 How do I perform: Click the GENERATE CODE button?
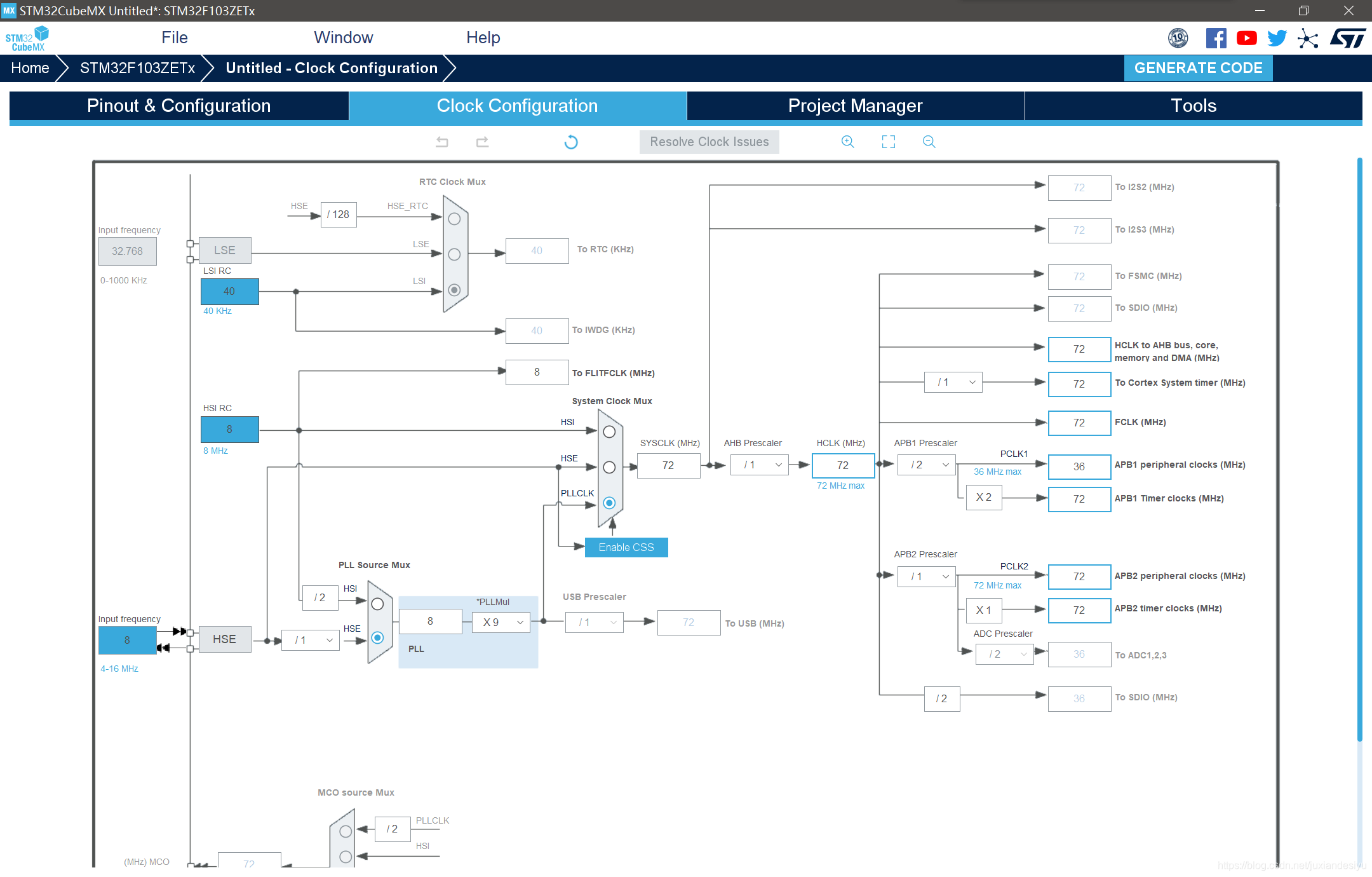point(1198,68)
